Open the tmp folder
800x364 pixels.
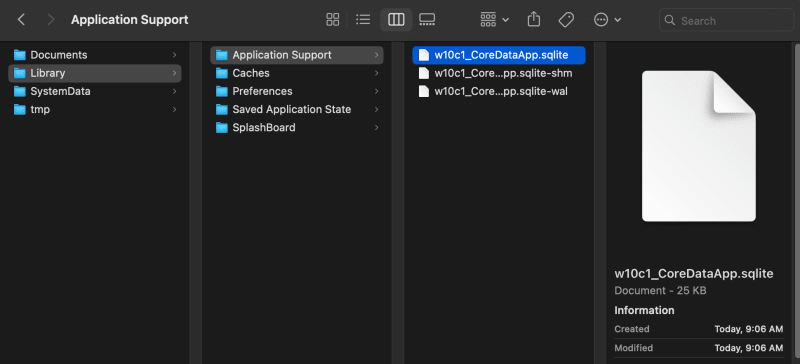[x=95, y=109]
